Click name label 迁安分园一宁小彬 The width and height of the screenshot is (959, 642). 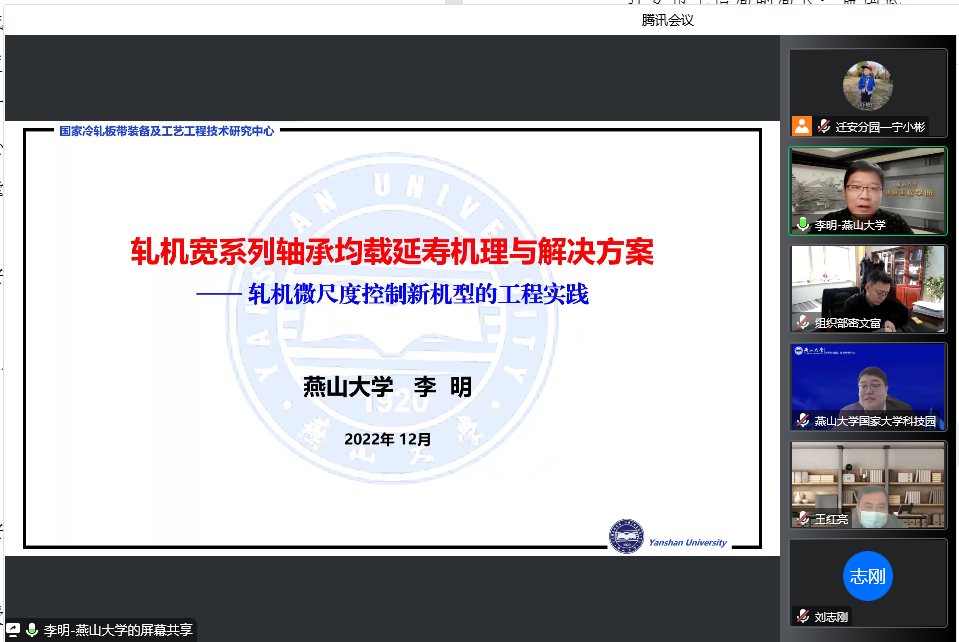[880, 127]
